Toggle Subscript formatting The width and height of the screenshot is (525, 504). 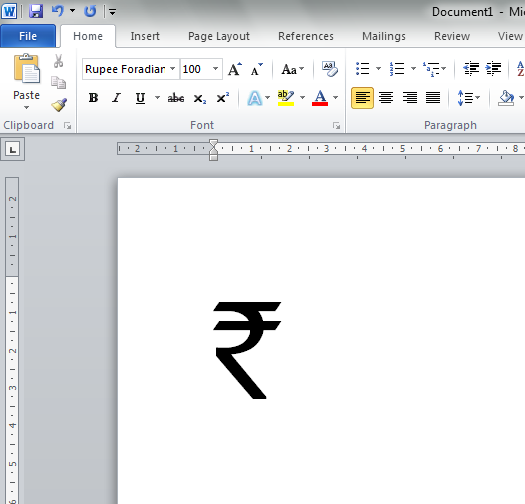(200, 98)
